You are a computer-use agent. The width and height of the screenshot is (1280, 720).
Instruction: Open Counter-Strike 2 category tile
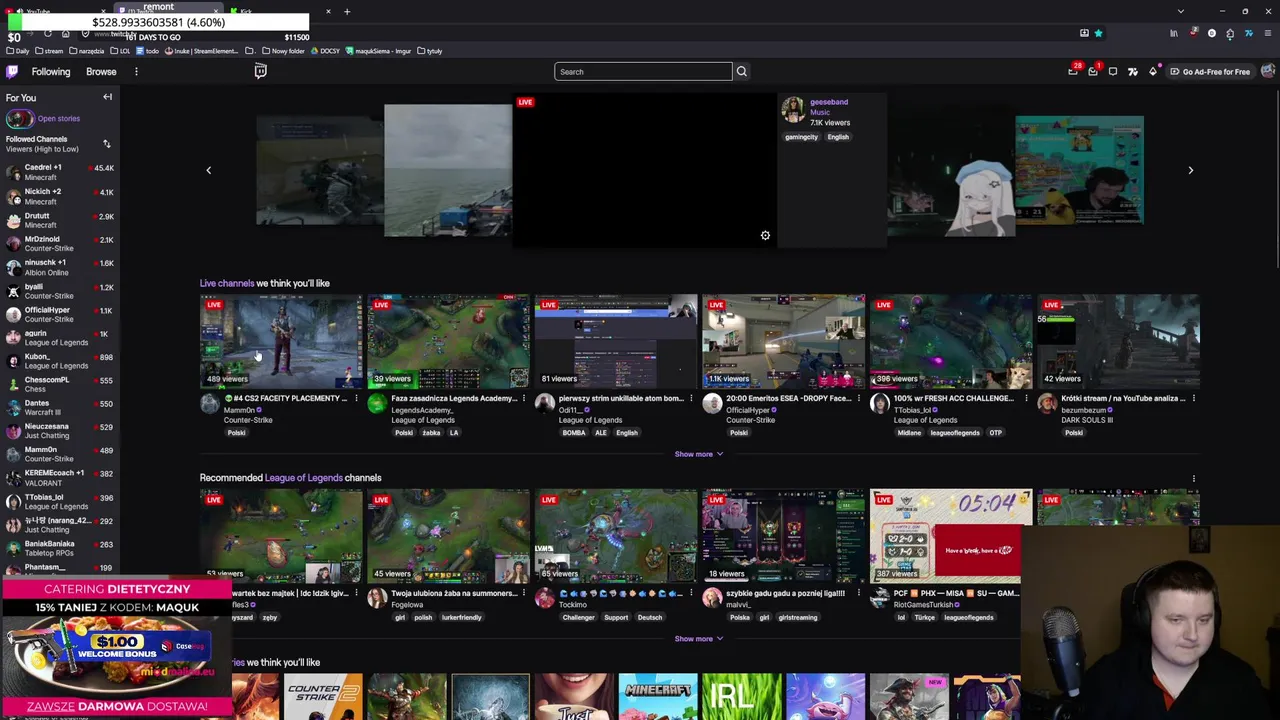tap(322, 697)
